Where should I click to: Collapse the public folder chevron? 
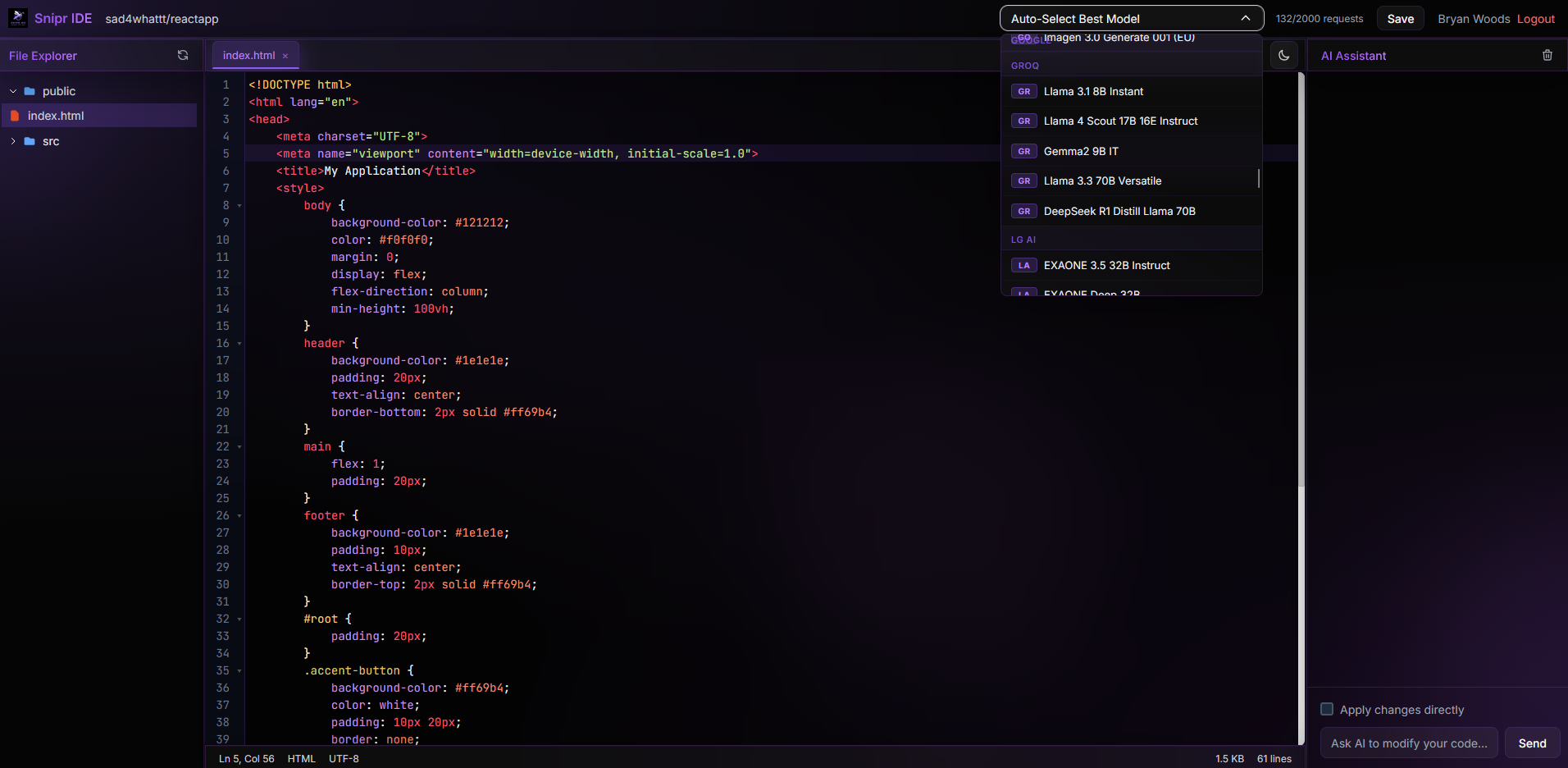coord(13,91)
